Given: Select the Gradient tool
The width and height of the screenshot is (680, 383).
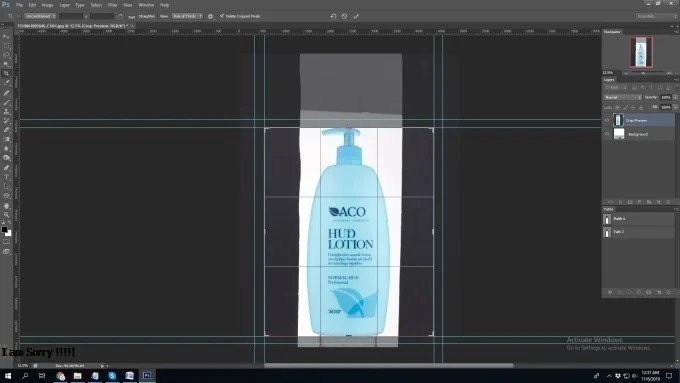Looking at the screenshot, I should (6, 140).
